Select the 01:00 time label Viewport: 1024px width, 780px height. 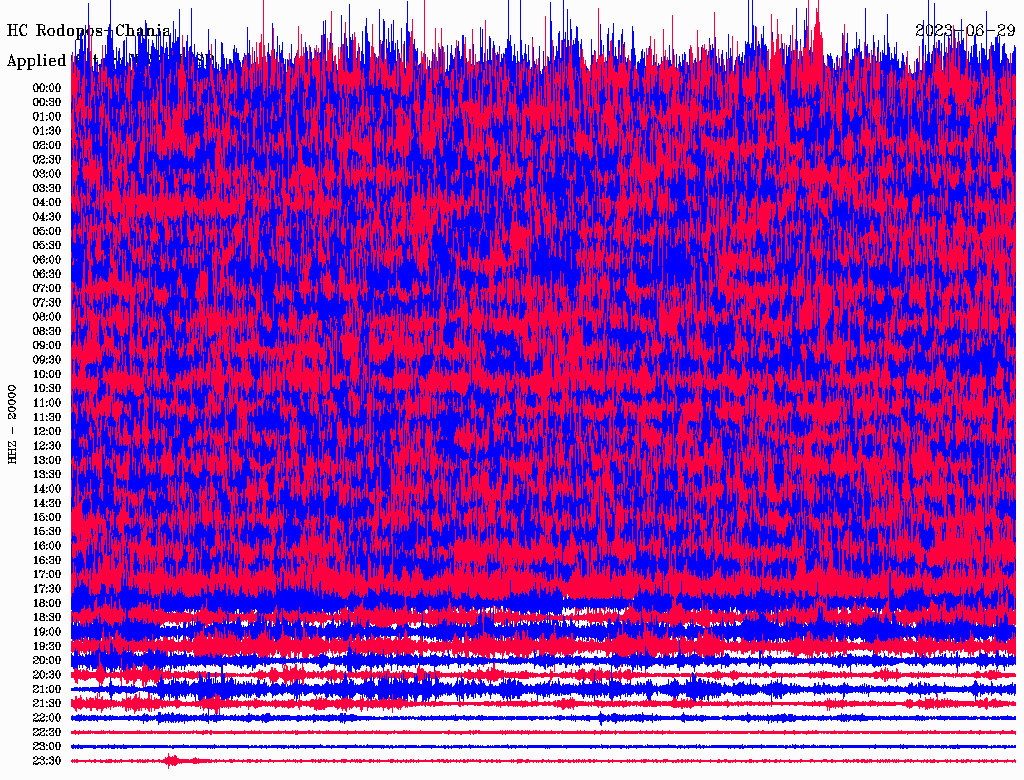point(47,117)
